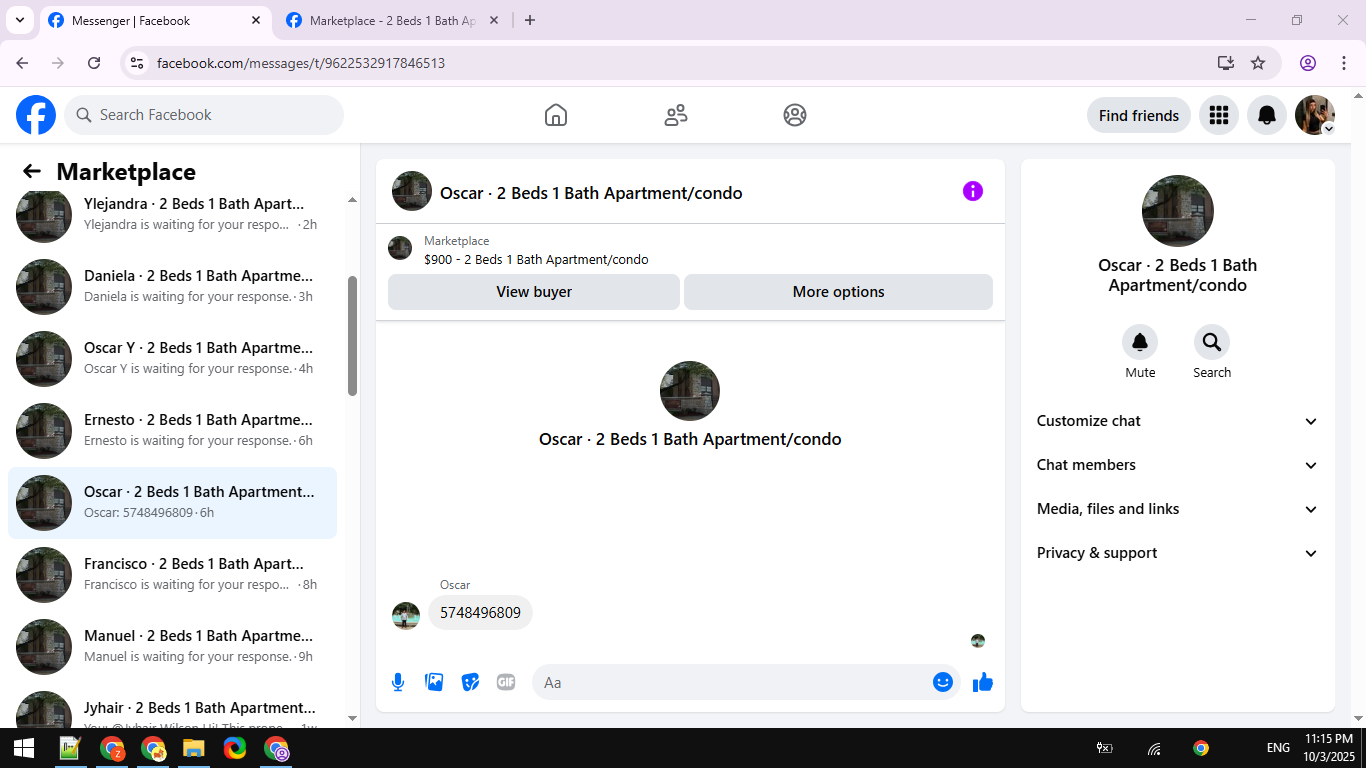Screen dimensions: 1366x768
Task: Open the Chrome tab search dropdown
Action: [19, 20]
